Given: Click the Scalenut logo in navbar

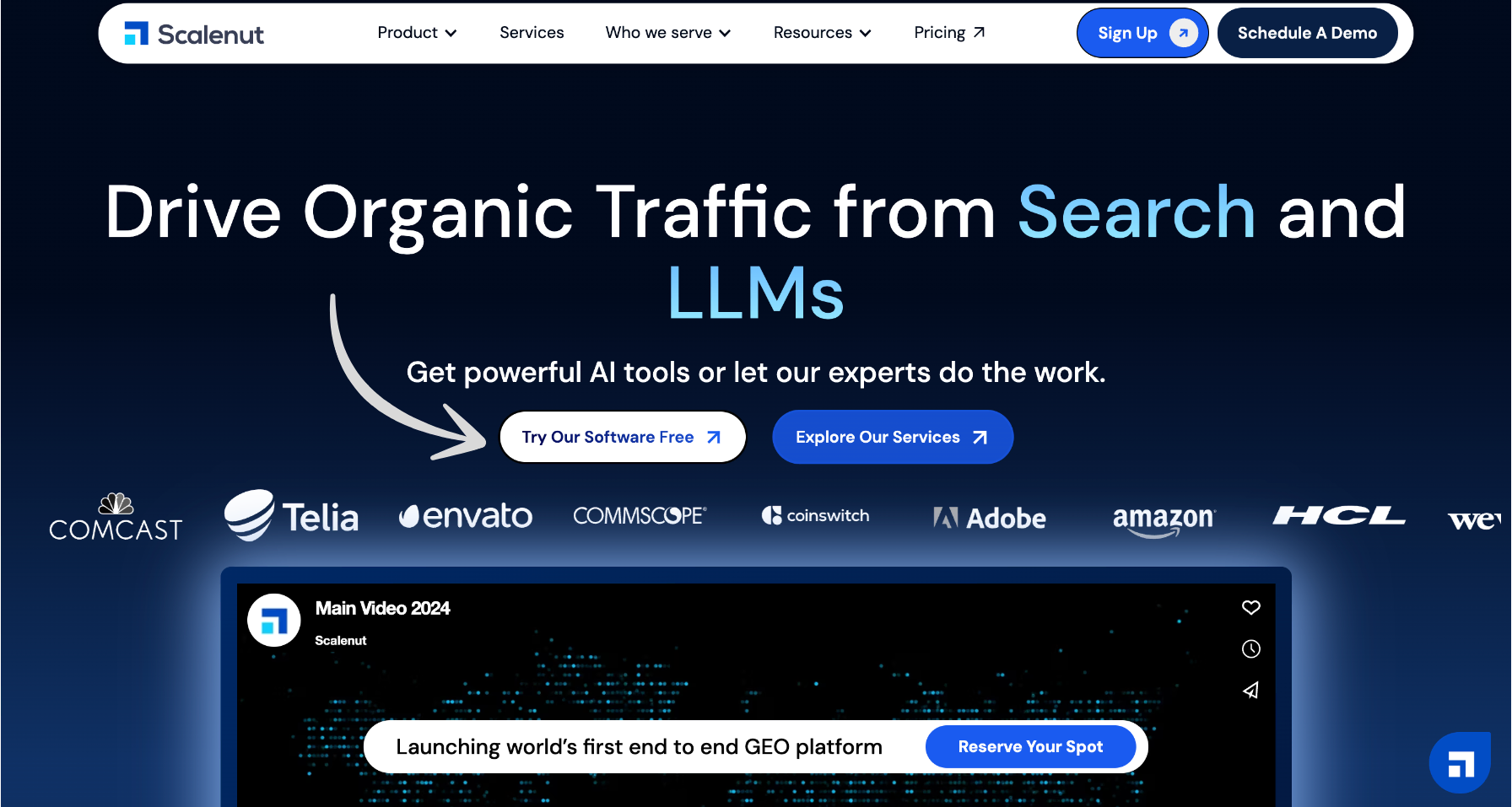Looking at the screenshot, I should [x=194, y=34].
